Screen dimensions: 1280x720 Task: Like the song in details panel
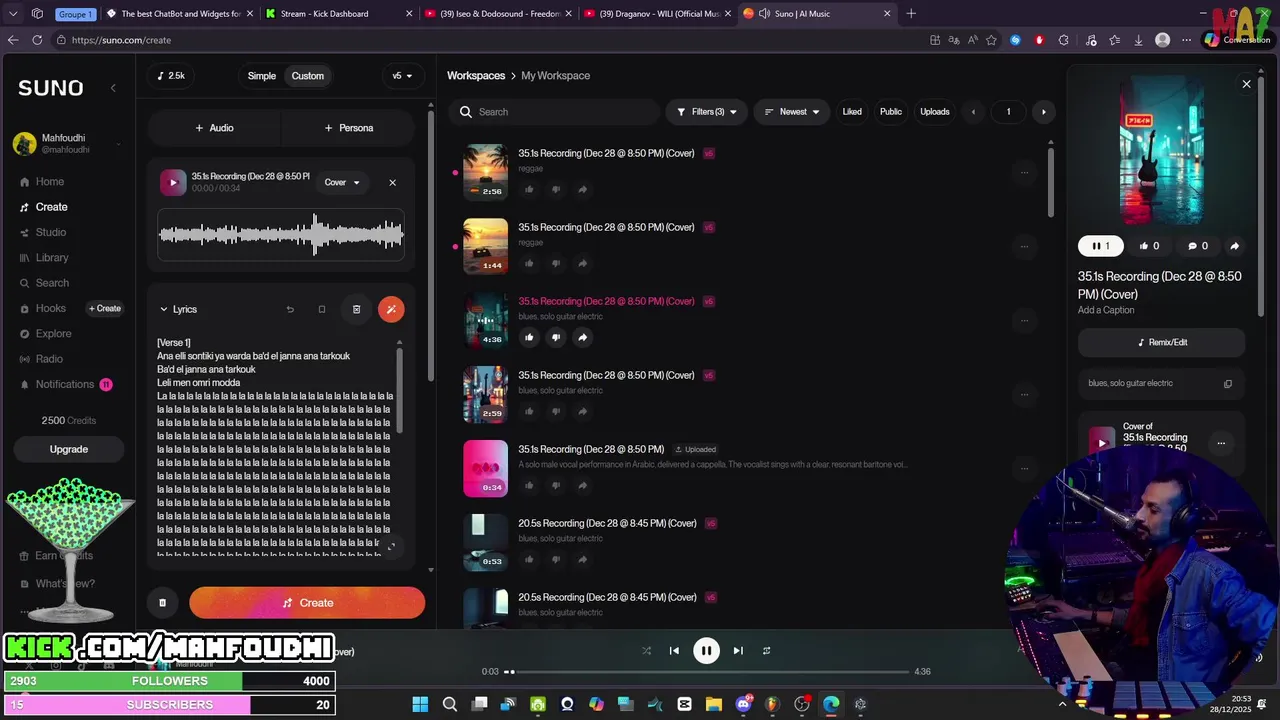(1149, 246)
